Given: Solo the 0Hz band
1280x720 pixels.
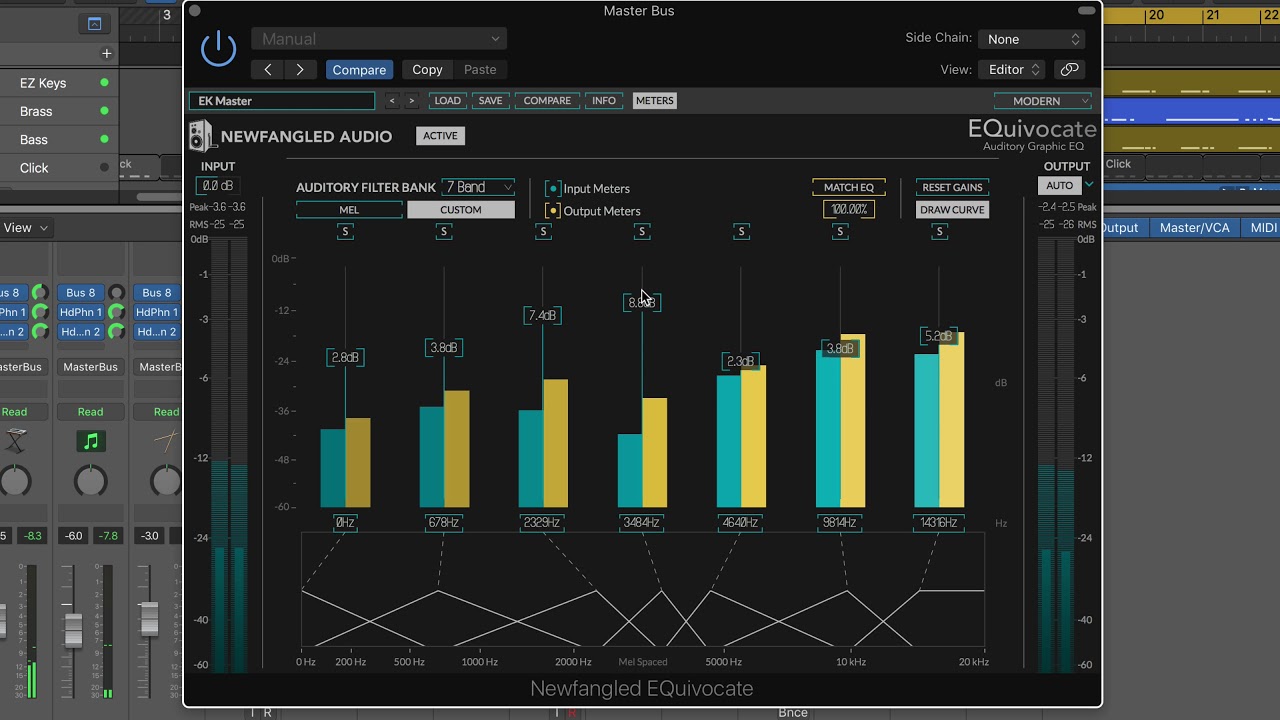Looking at the screenshot, I should (345, 231).
